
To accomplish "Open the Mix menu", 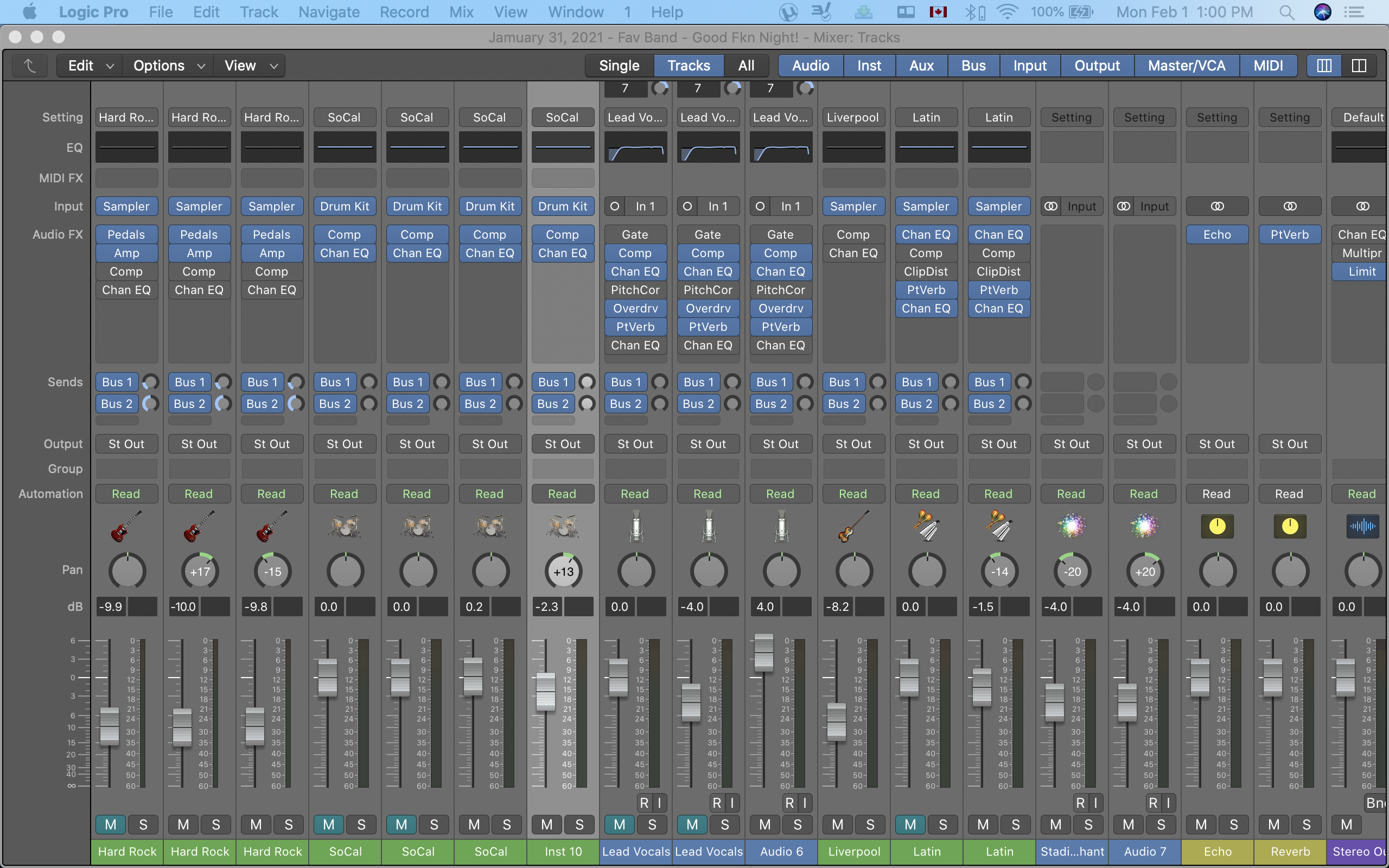I will click(461, 12).
